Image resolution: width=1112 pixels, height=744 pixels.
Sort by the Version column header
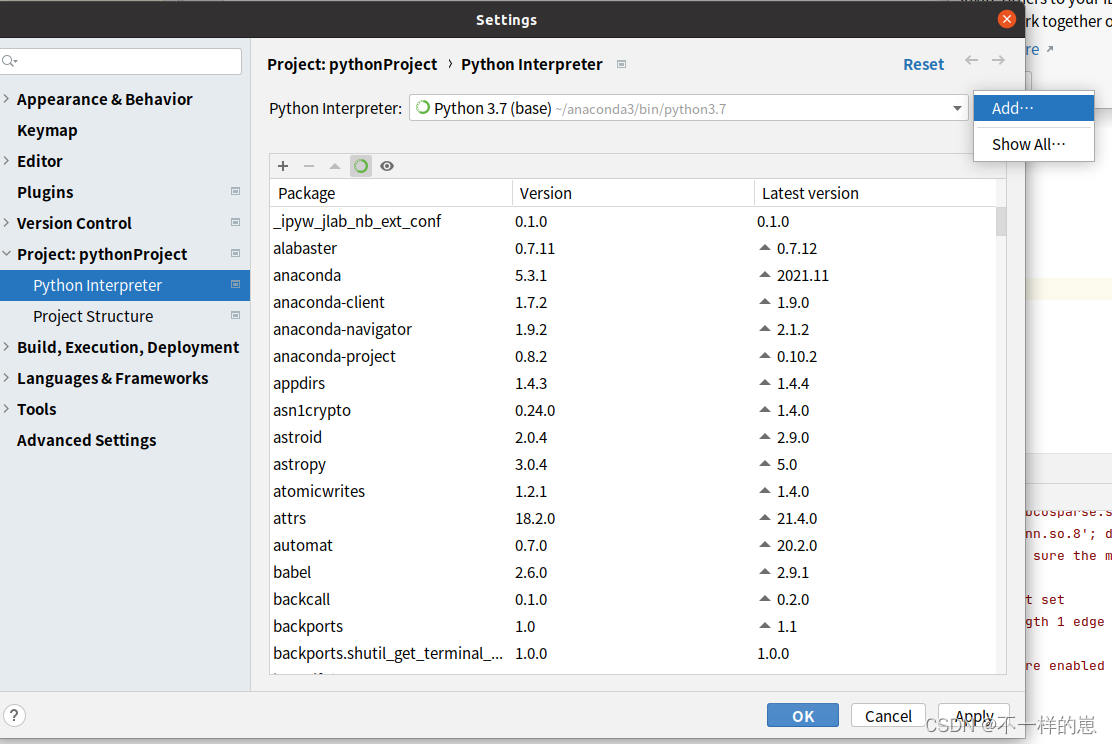(633, 193)
